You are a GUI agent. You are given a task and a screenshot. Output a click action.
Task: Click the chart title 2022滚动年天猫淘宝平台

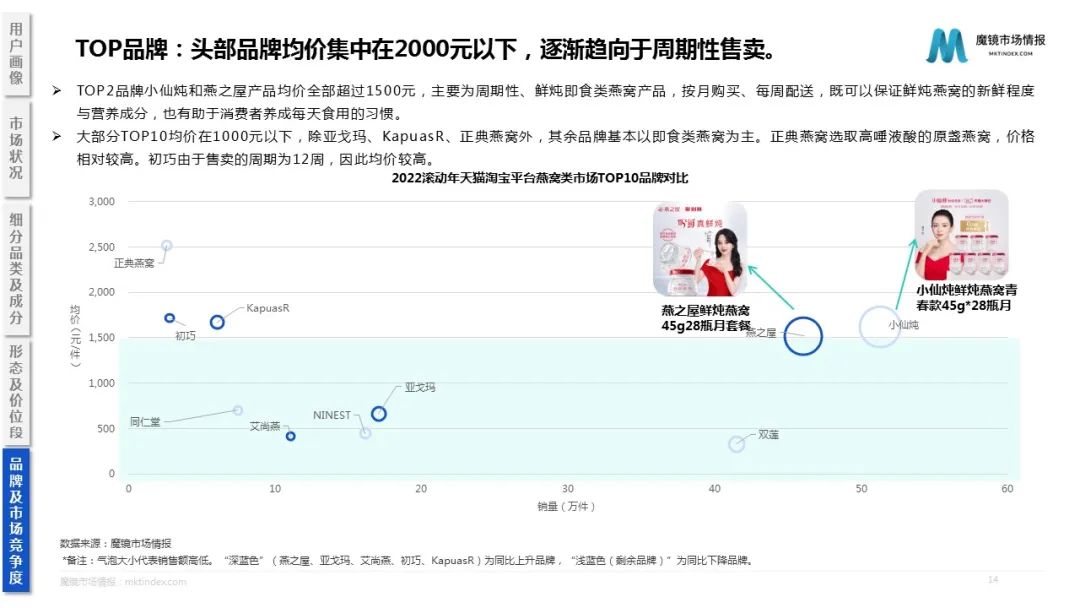tap(540, 178)
